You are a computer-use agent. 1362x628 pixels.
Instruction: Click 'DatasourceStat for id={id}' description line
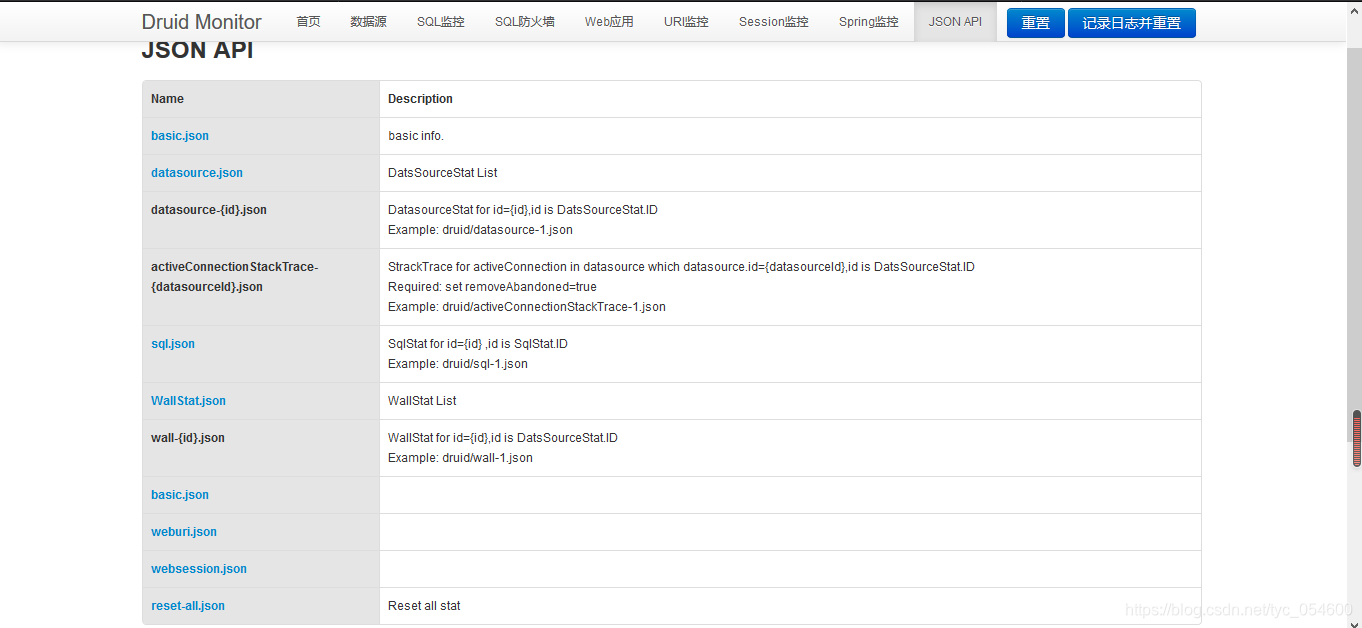tap(523, 210)
